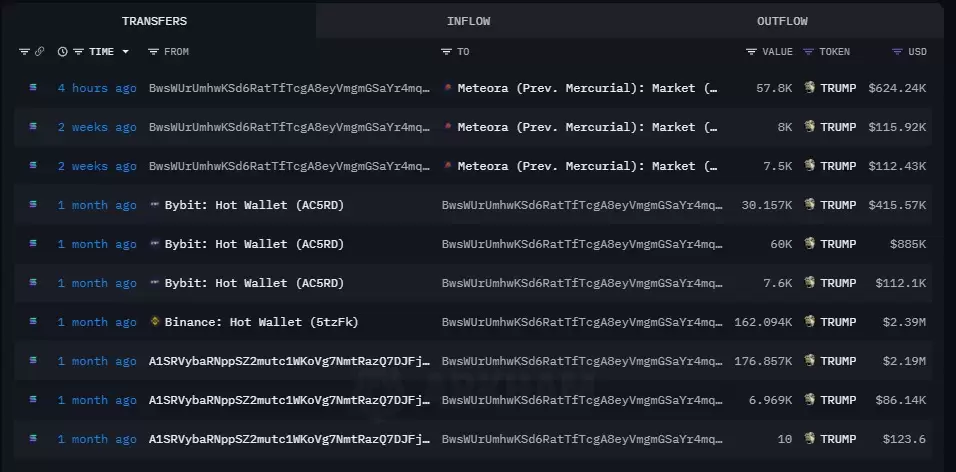Click the Bybit icon in the 30.157K row

(x=155, y=205)
